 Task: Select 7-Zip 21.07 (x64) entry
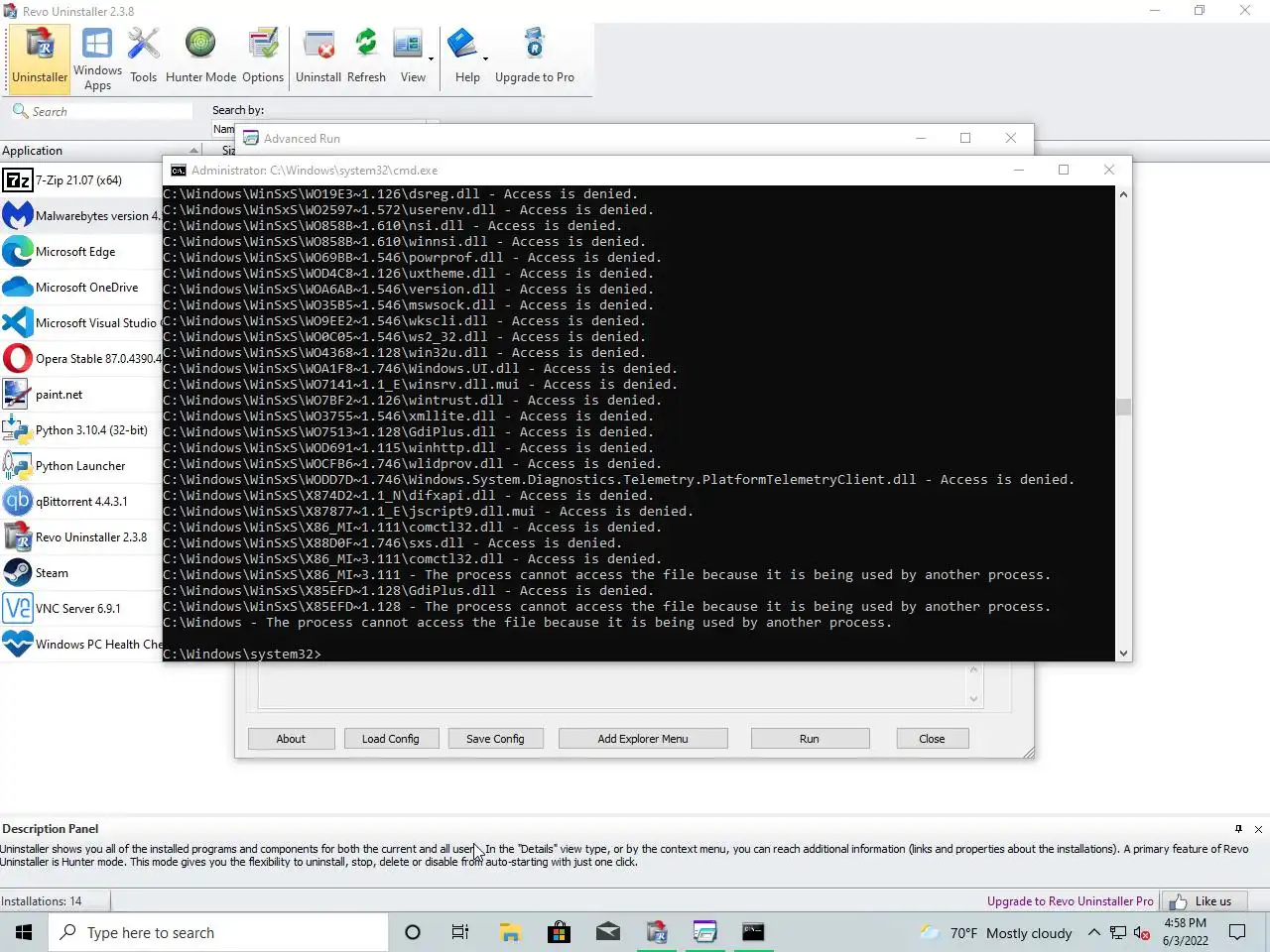pos(81,180)
